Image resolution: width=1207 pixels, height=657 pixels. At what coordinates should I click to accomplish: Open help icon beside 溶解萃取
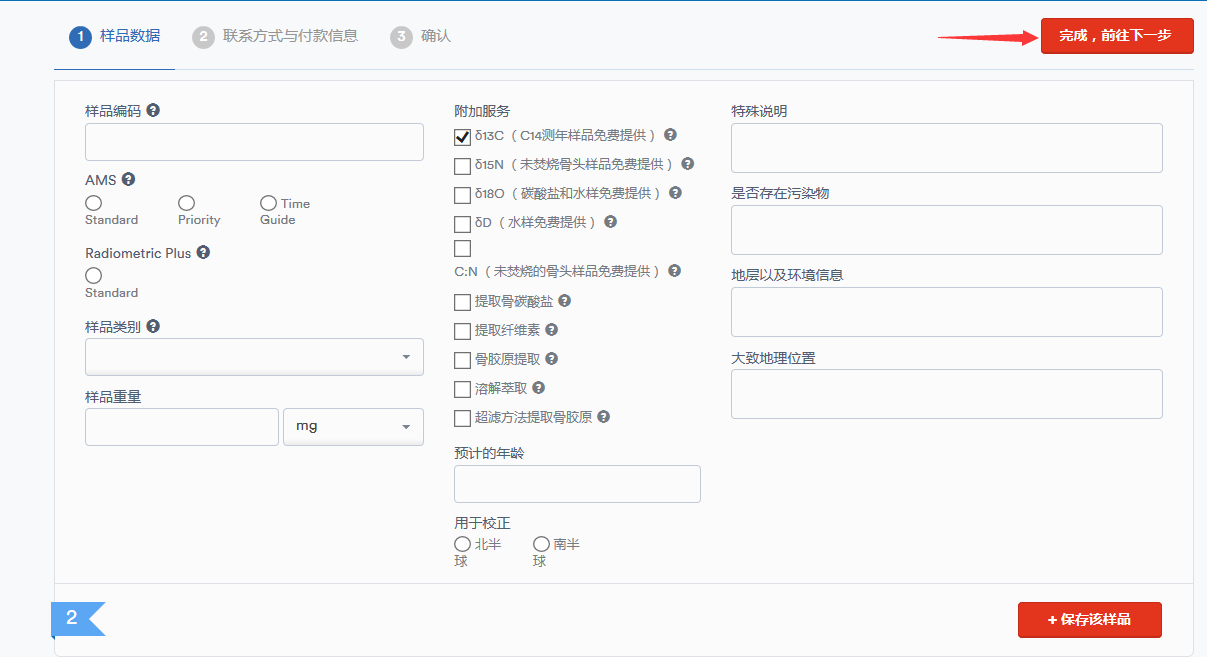point(538,387)
